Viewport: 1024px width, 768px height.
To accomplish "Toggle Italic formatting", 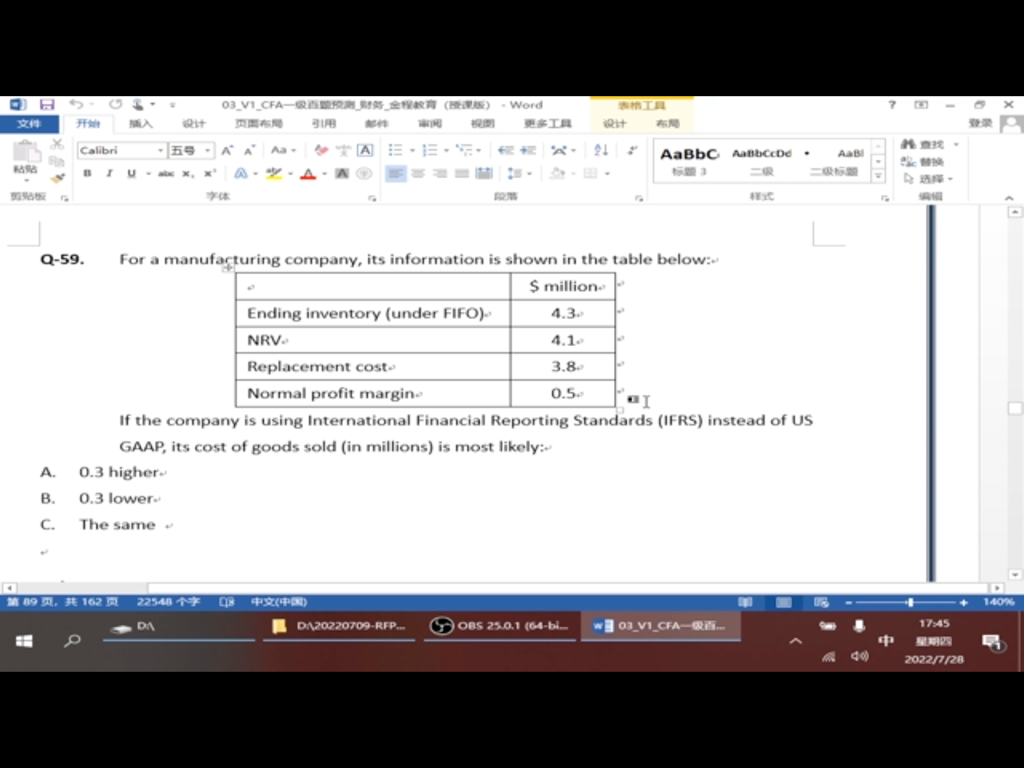I will click(x=109, y=173).
